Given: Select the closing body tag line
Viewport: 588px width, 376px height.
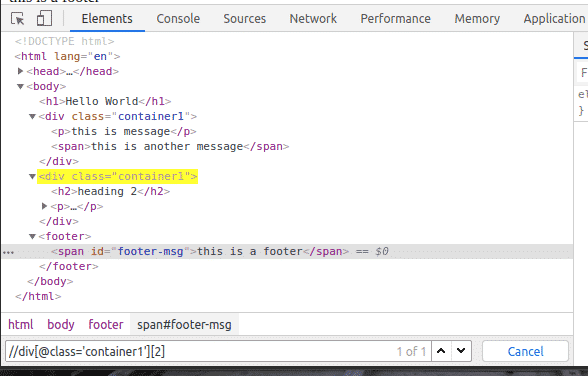Looking at the screenshot, I should [50, 281].
